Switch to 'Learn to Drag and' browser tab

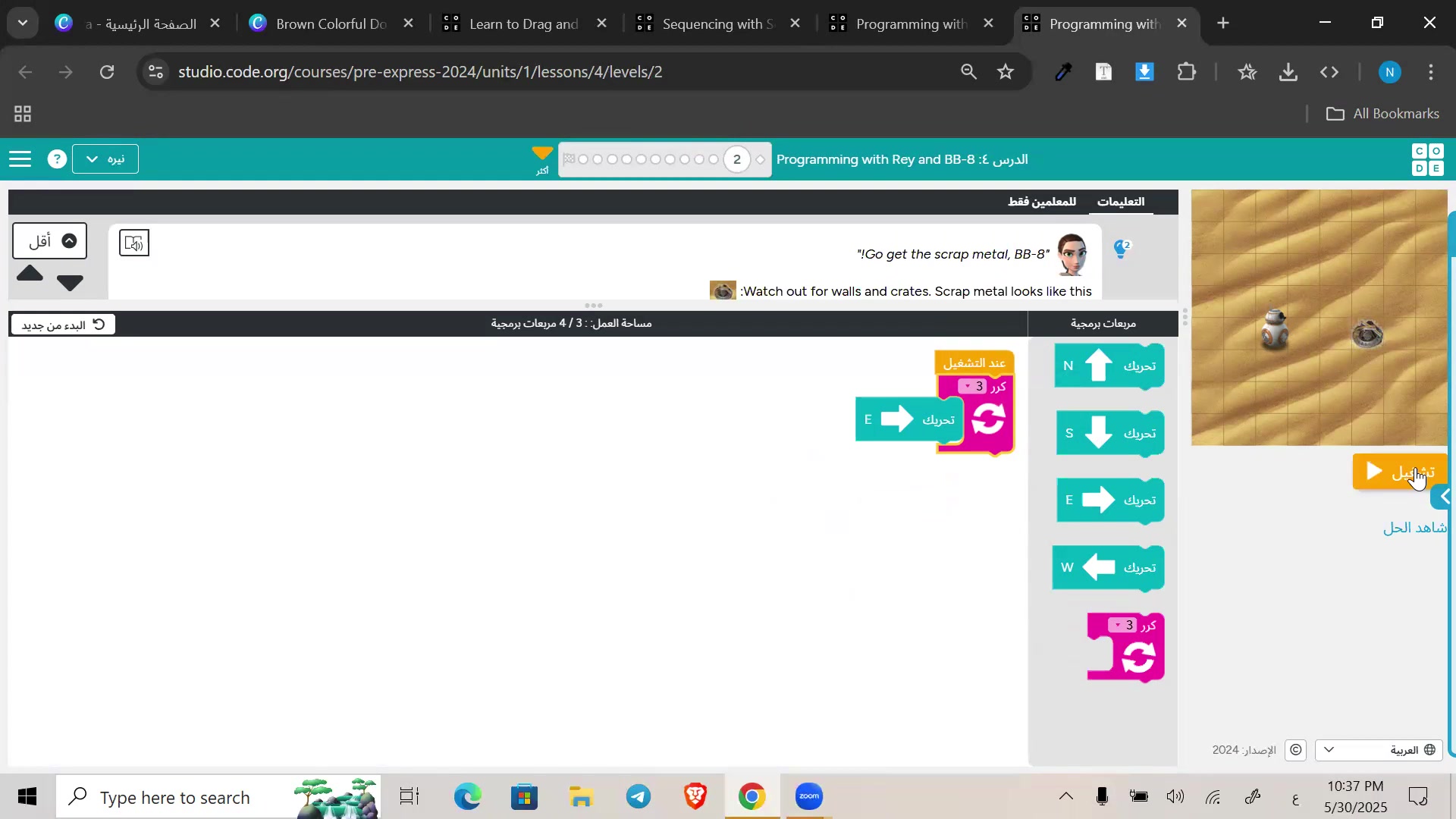524,24
